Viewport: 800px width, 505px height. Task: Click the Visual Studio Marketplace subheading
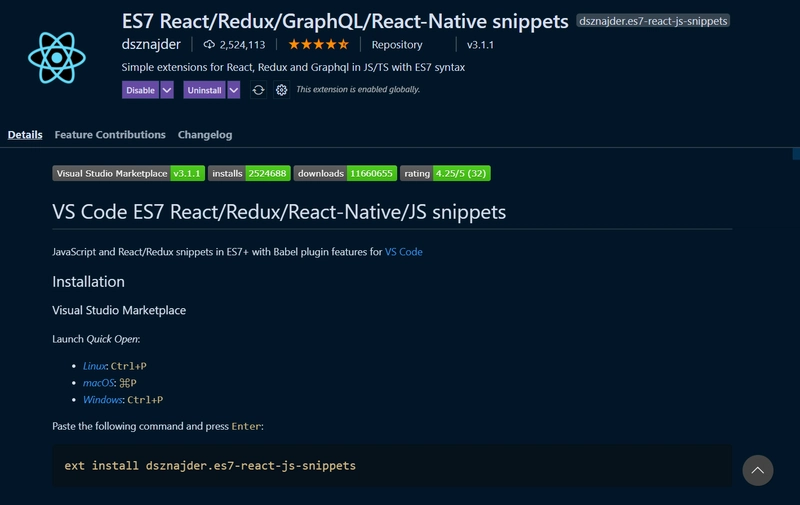119,310
